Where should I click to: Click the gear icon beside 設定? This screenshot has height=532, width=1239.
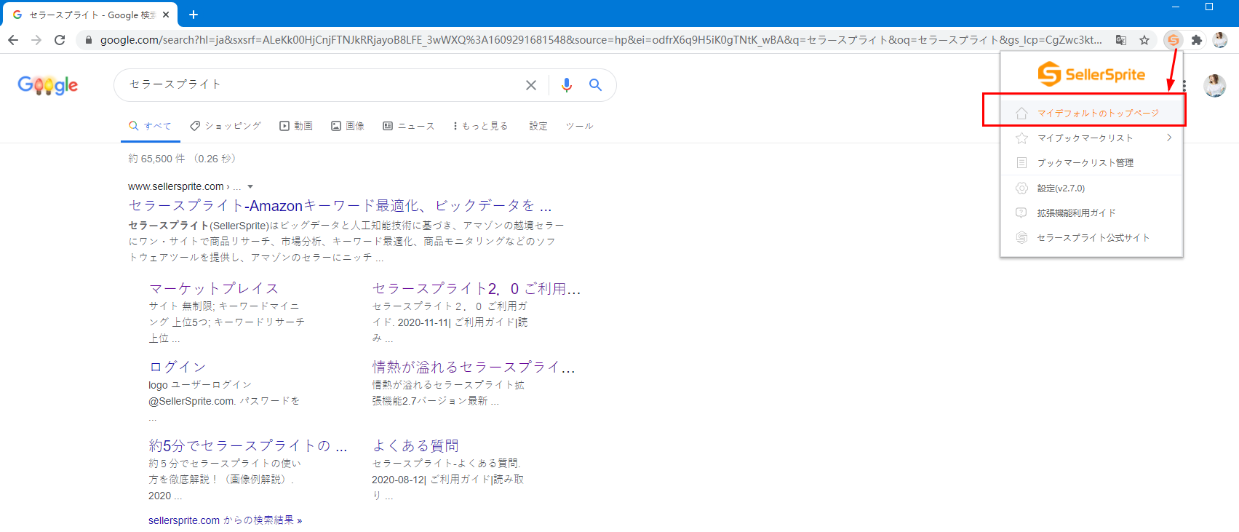point(1021,188)
